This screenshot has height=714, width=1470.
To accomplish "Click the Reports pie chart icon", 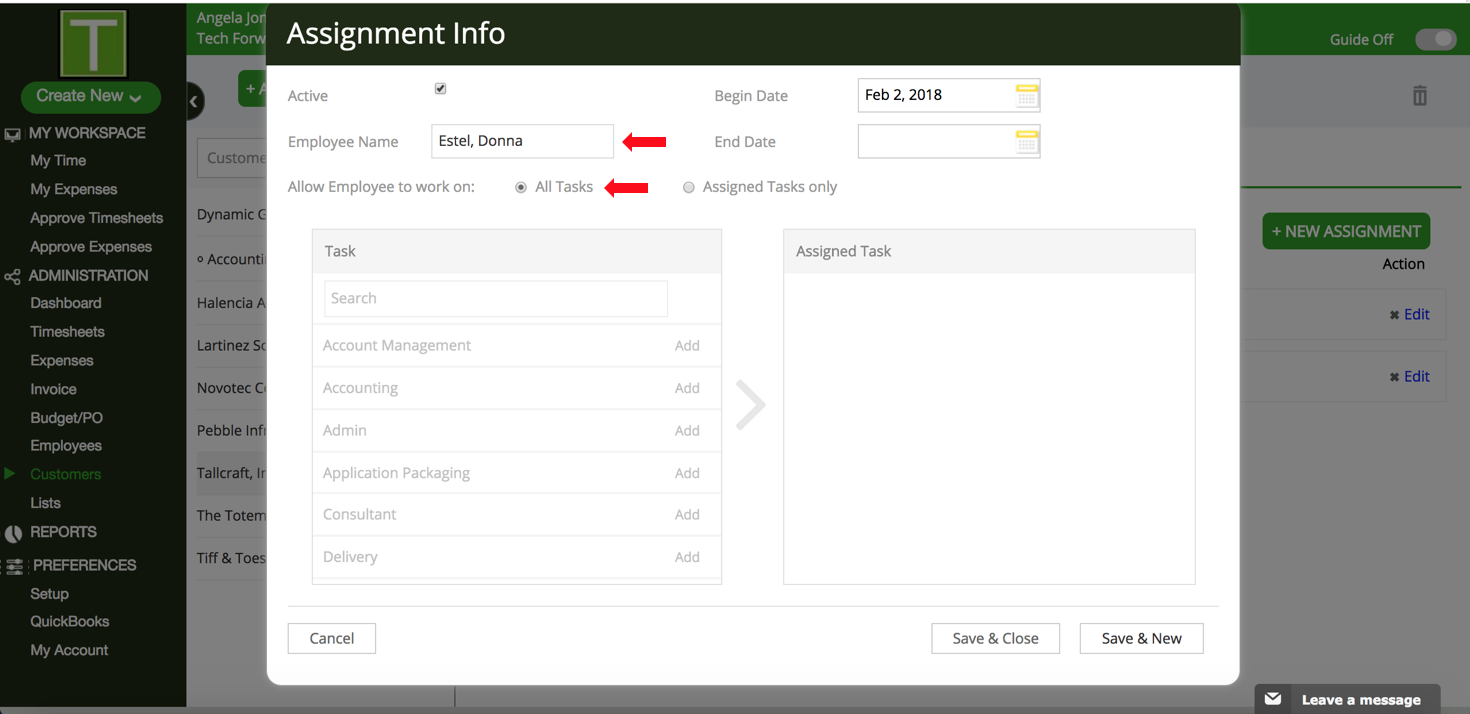I will tap(13, 533).
